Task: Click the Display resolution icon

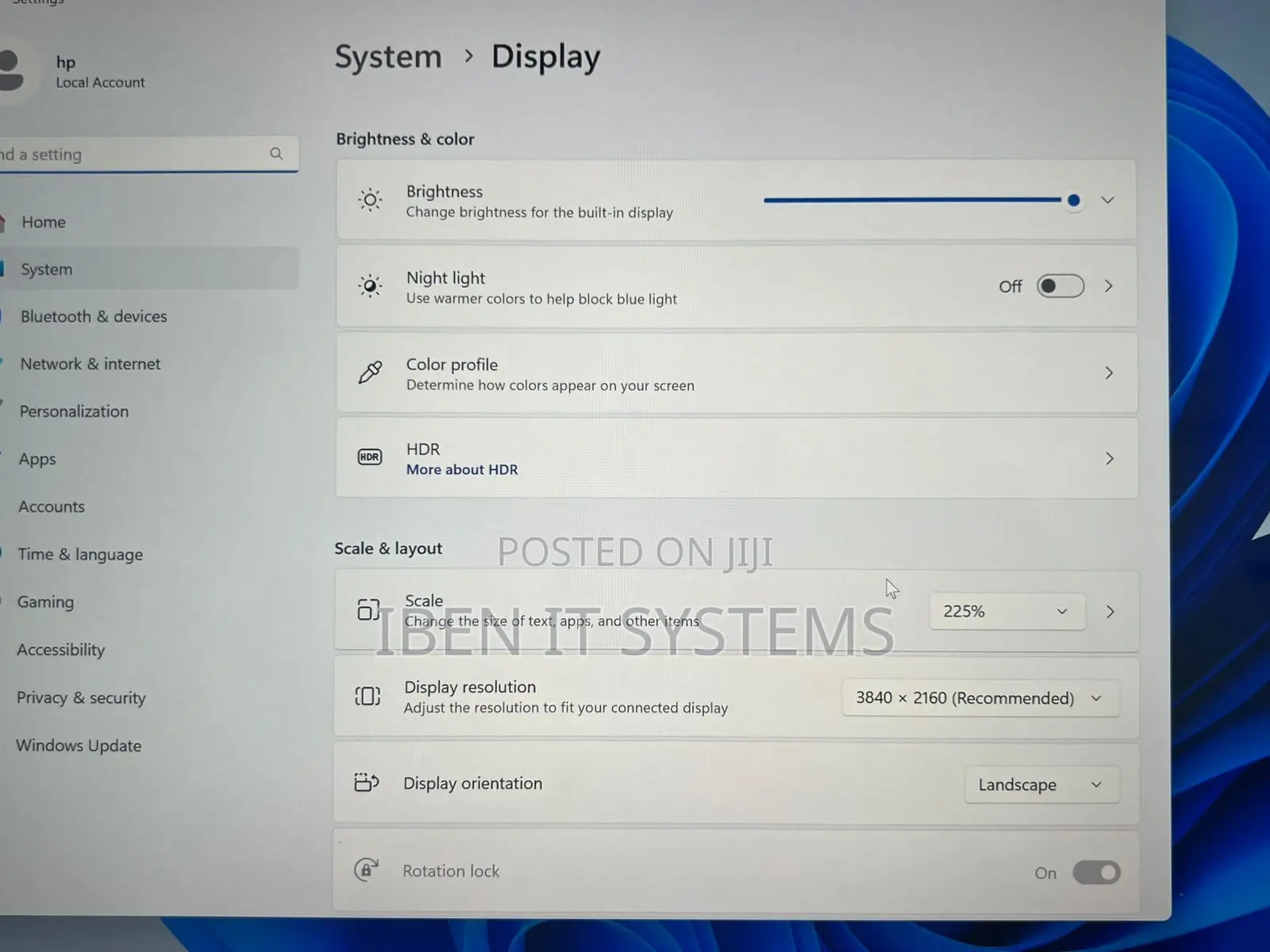Action: tap(367, 696)
